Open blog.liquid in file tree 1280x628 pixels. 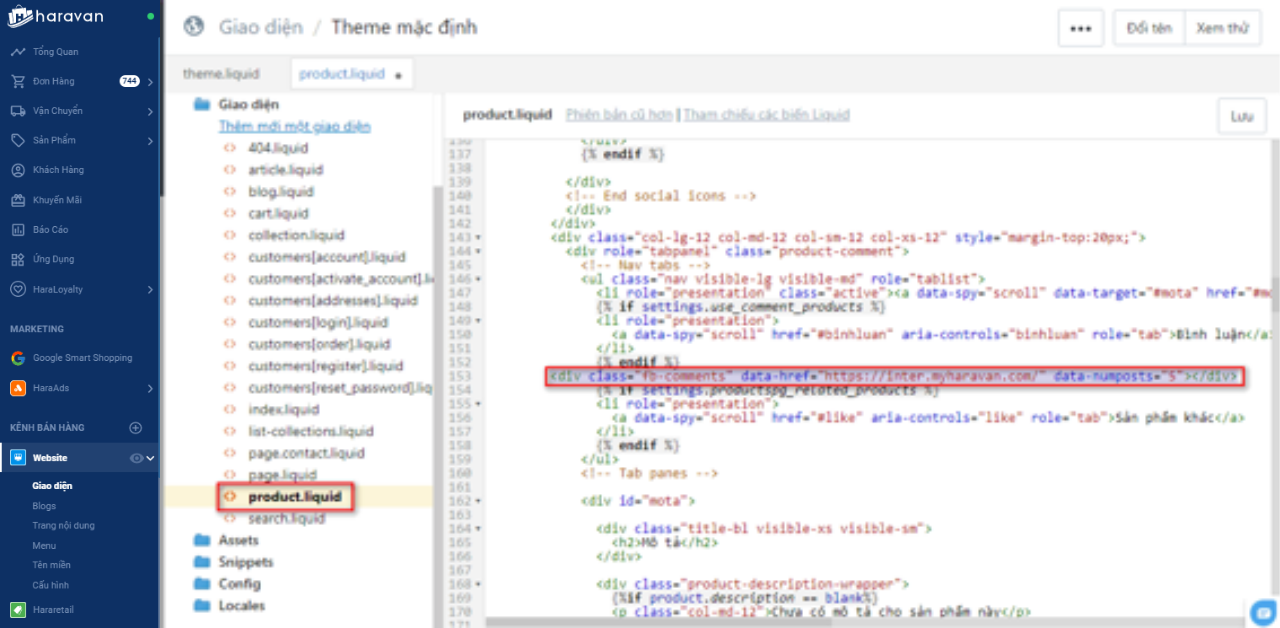281,192
